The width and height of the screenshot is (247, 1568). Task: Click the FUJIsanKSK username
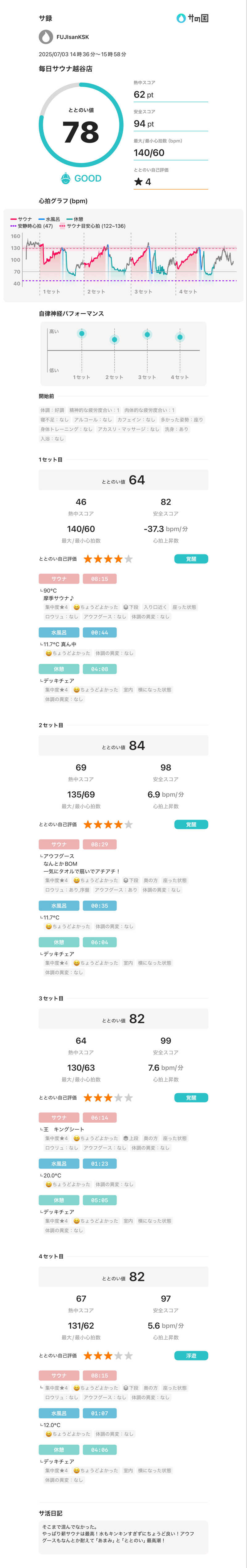(73, 37)
